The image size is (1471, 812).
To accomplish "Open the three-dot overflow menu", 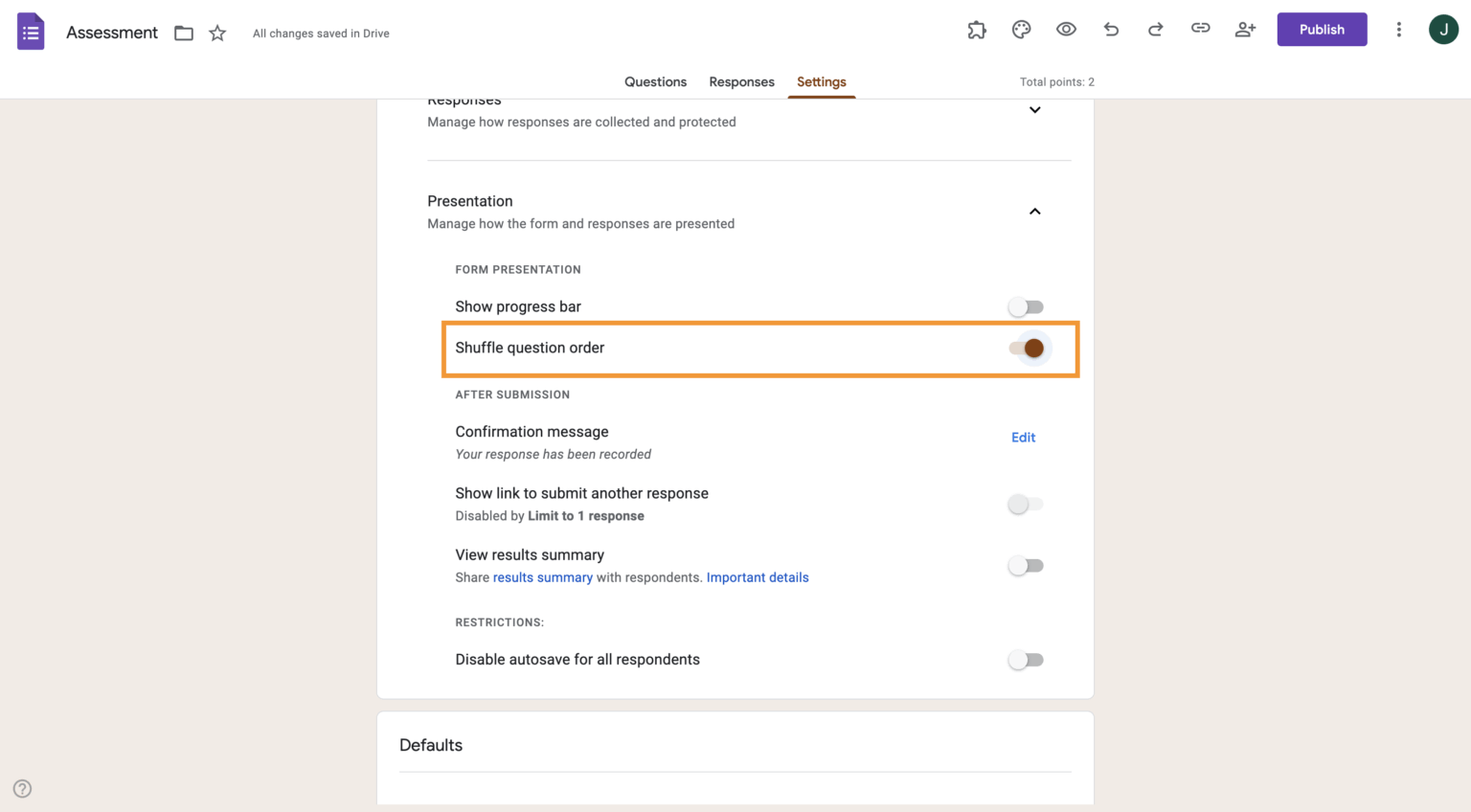I will [1398, 29].
